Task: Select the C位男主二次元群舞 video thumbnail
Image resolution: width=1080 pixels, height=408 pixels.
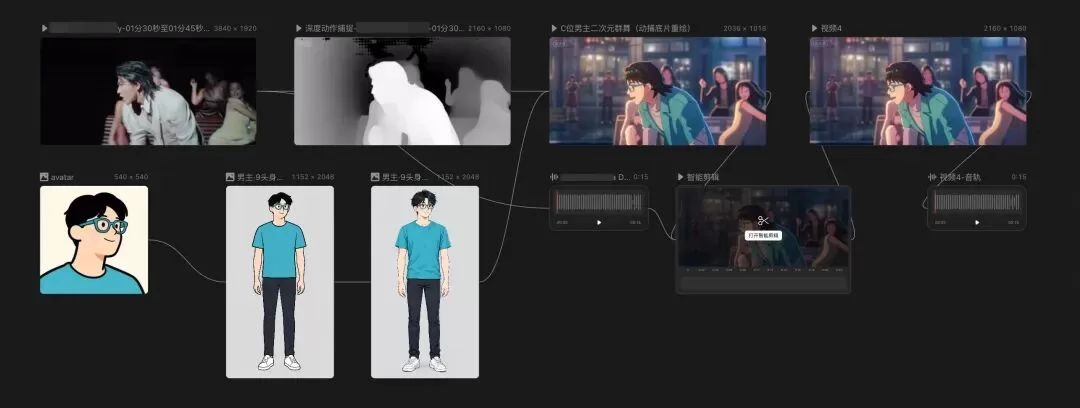Action: (658, 91)
